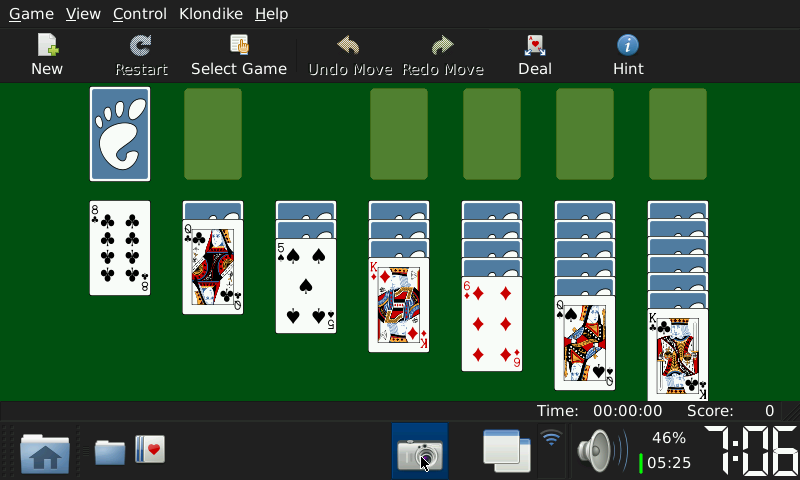The height and width of the screenshot is (480, 800).
Task: Pick the King of diamonds card
Action: click(399, 305)
